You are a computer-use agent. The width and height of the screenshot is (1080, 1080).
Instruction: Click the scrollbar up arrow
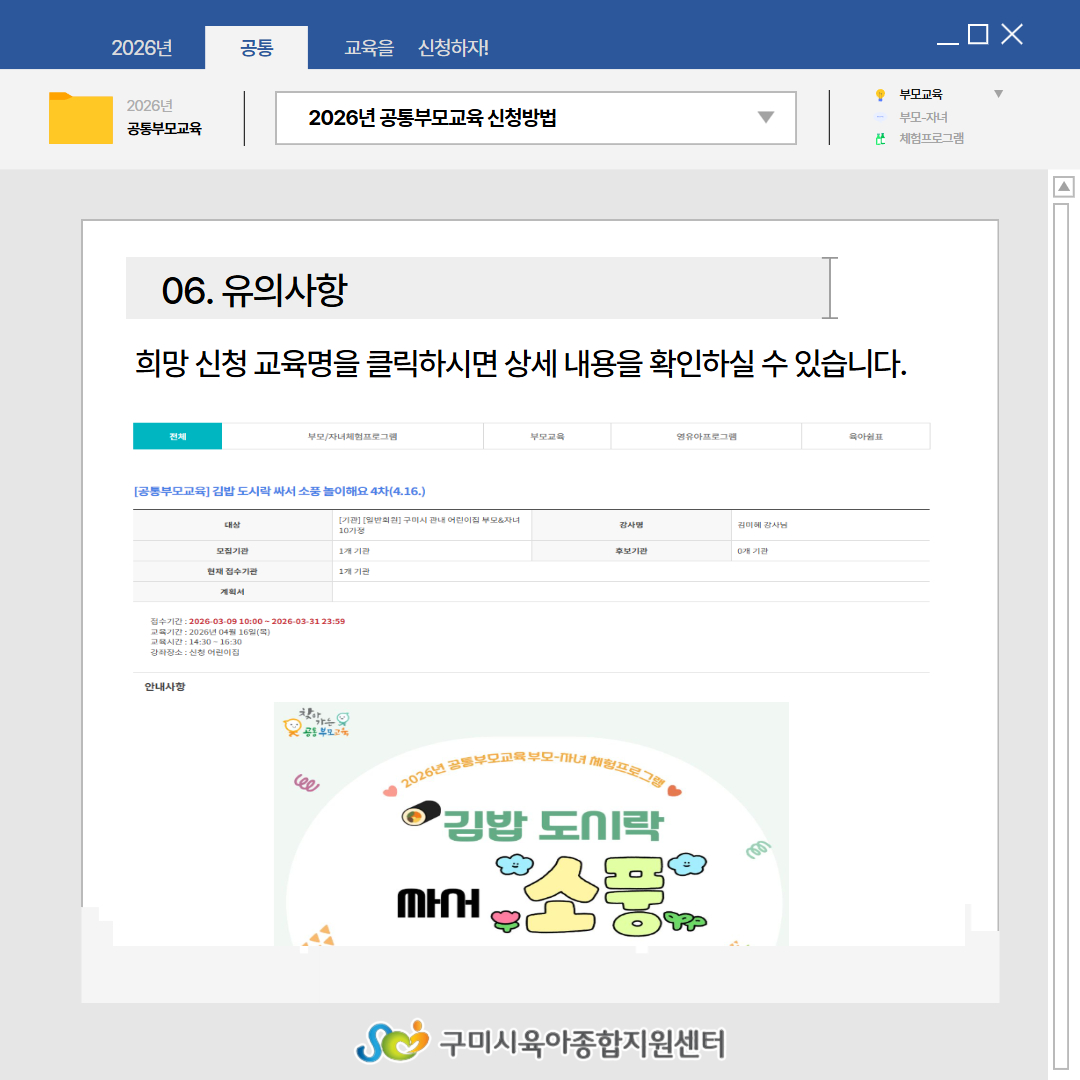click(1064, 187)
